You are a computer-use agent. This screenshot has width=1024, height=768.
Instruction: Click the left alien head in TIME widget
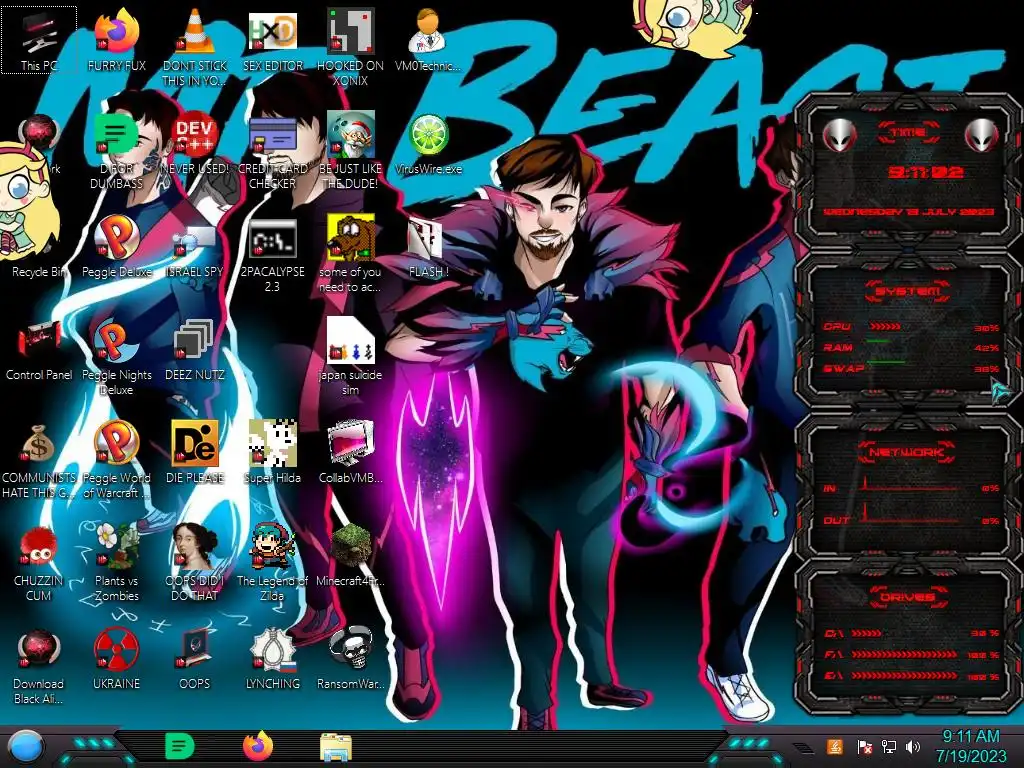840,136
